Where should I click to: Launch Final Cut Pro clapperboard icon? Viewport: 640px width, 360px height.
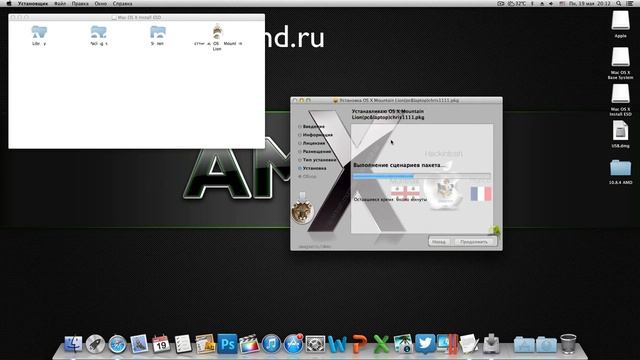click(249, 344)
